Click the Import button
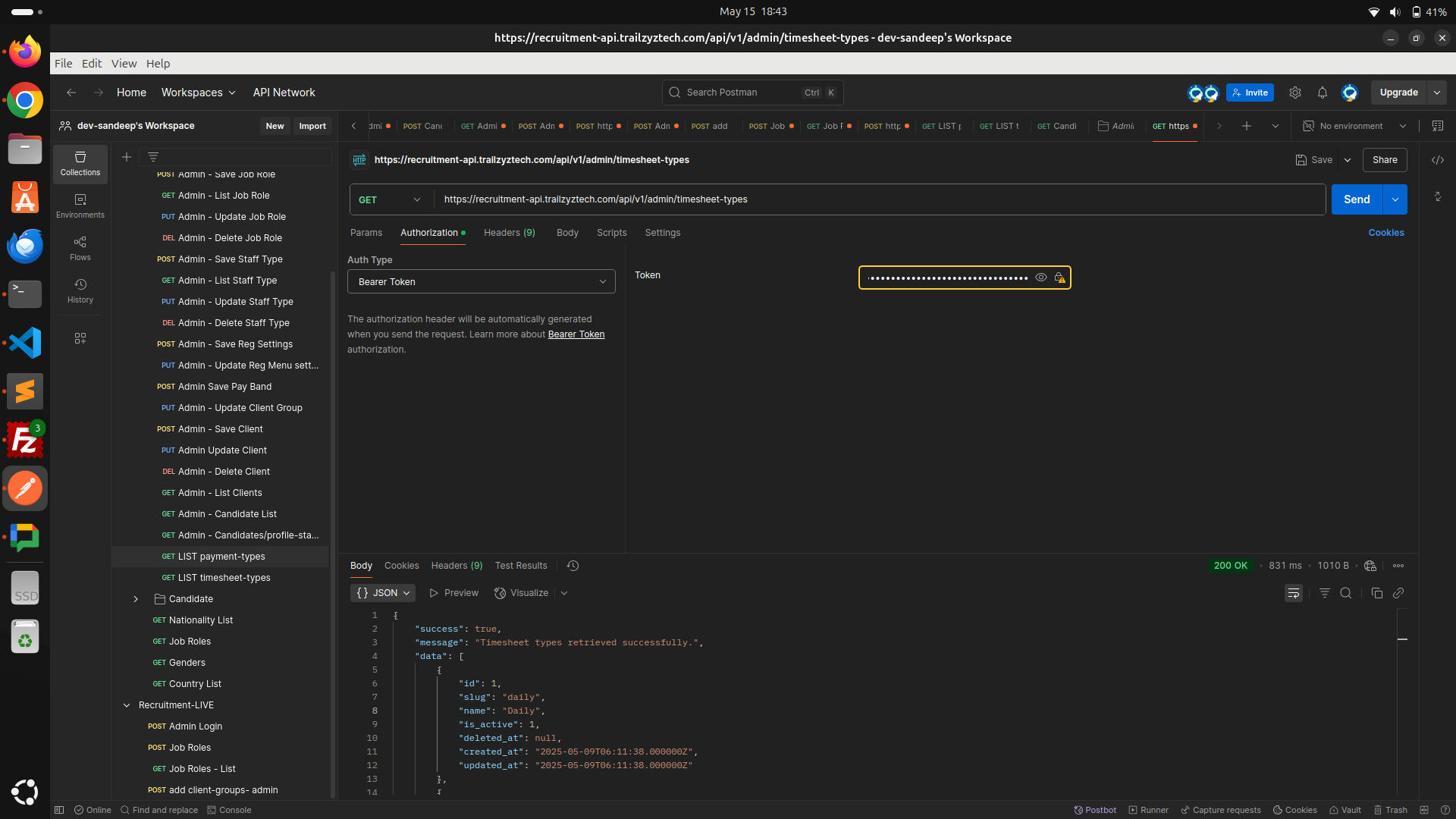Image resolution: width=1456 pixels, height=819 pixels. pyautogui.click(x=312, y=126)
